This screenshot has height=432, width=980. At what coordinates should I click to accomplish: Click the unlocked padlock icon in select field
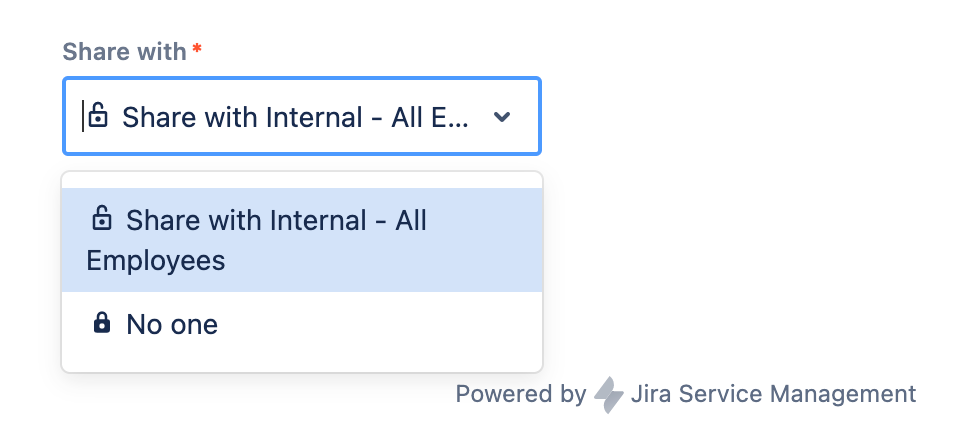tap(98, 116)
